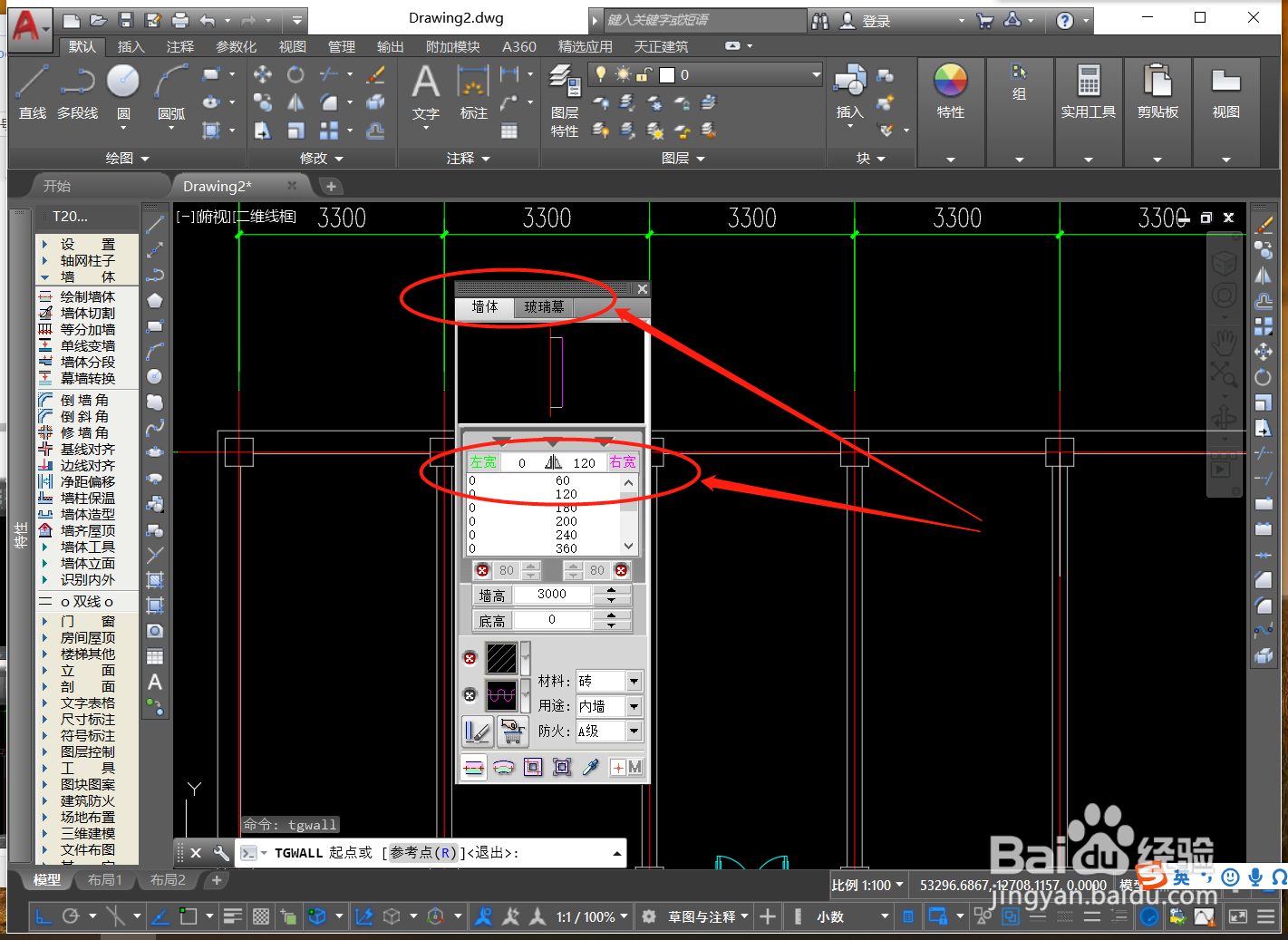Select the rectangular wall drawing mode icon
This screenshot has width=1288, height=940.
pos(533,767)
